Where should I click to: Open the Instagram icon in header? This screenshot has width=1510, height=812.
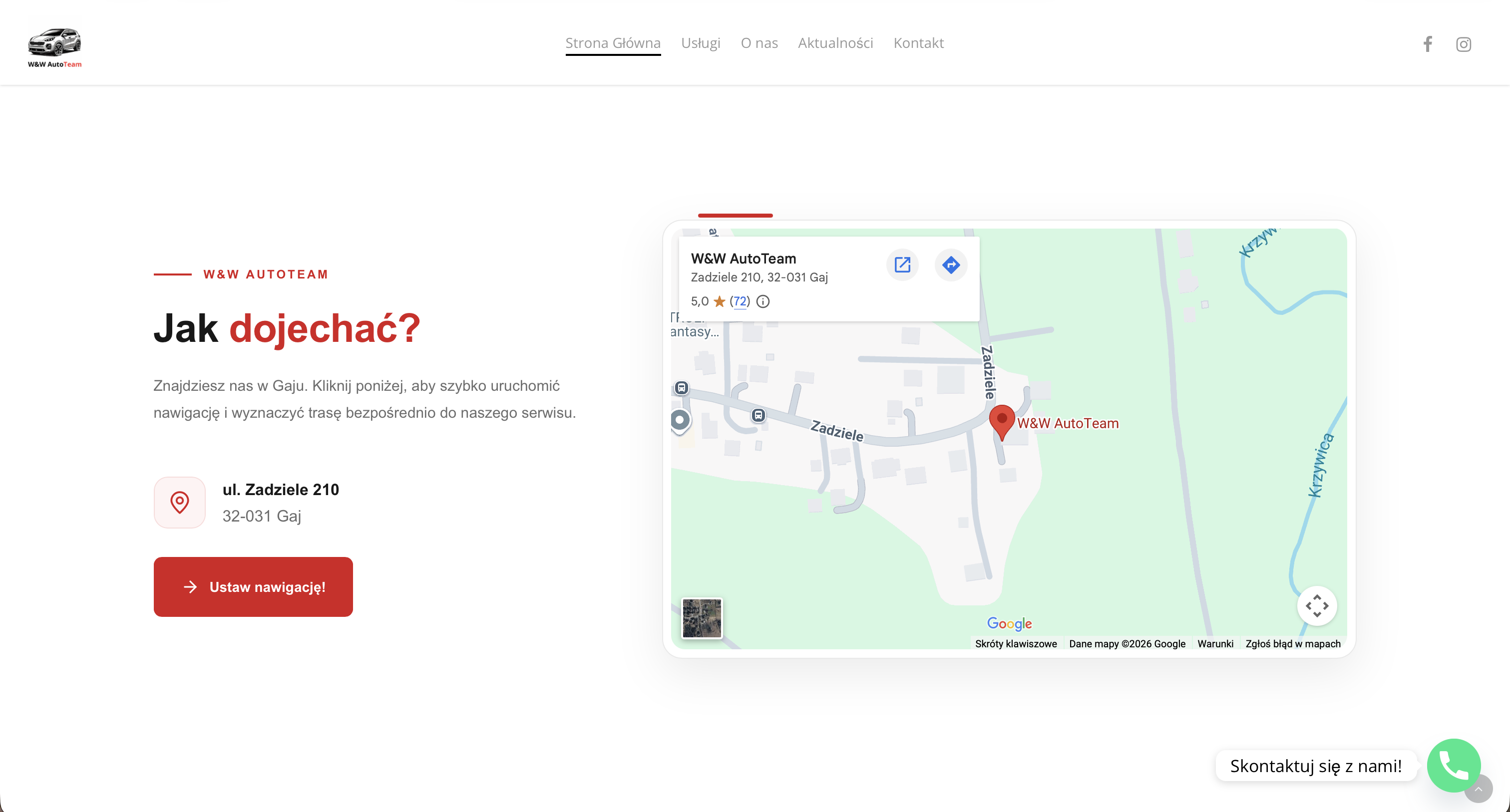tap(1463, 44)
